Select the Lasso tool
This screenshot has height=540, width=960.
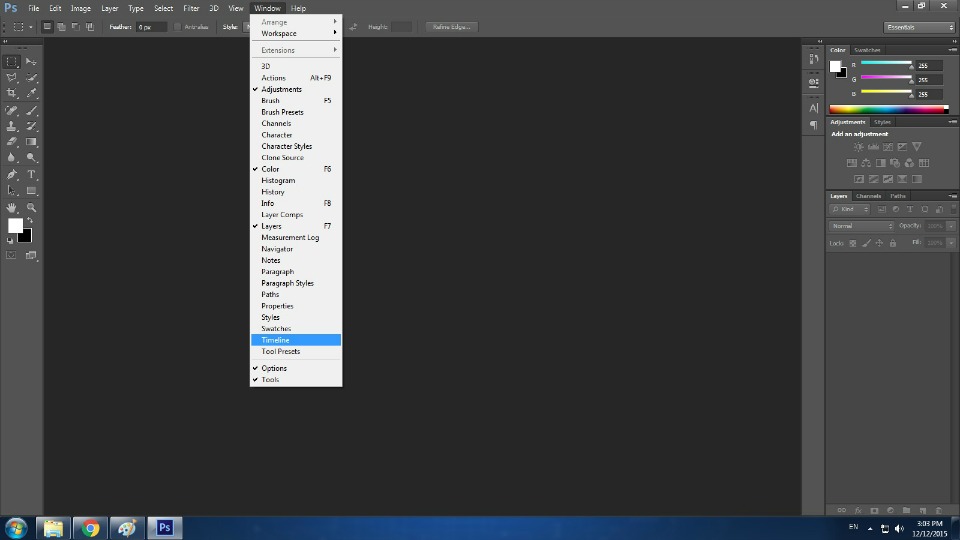tap(12, 78)
